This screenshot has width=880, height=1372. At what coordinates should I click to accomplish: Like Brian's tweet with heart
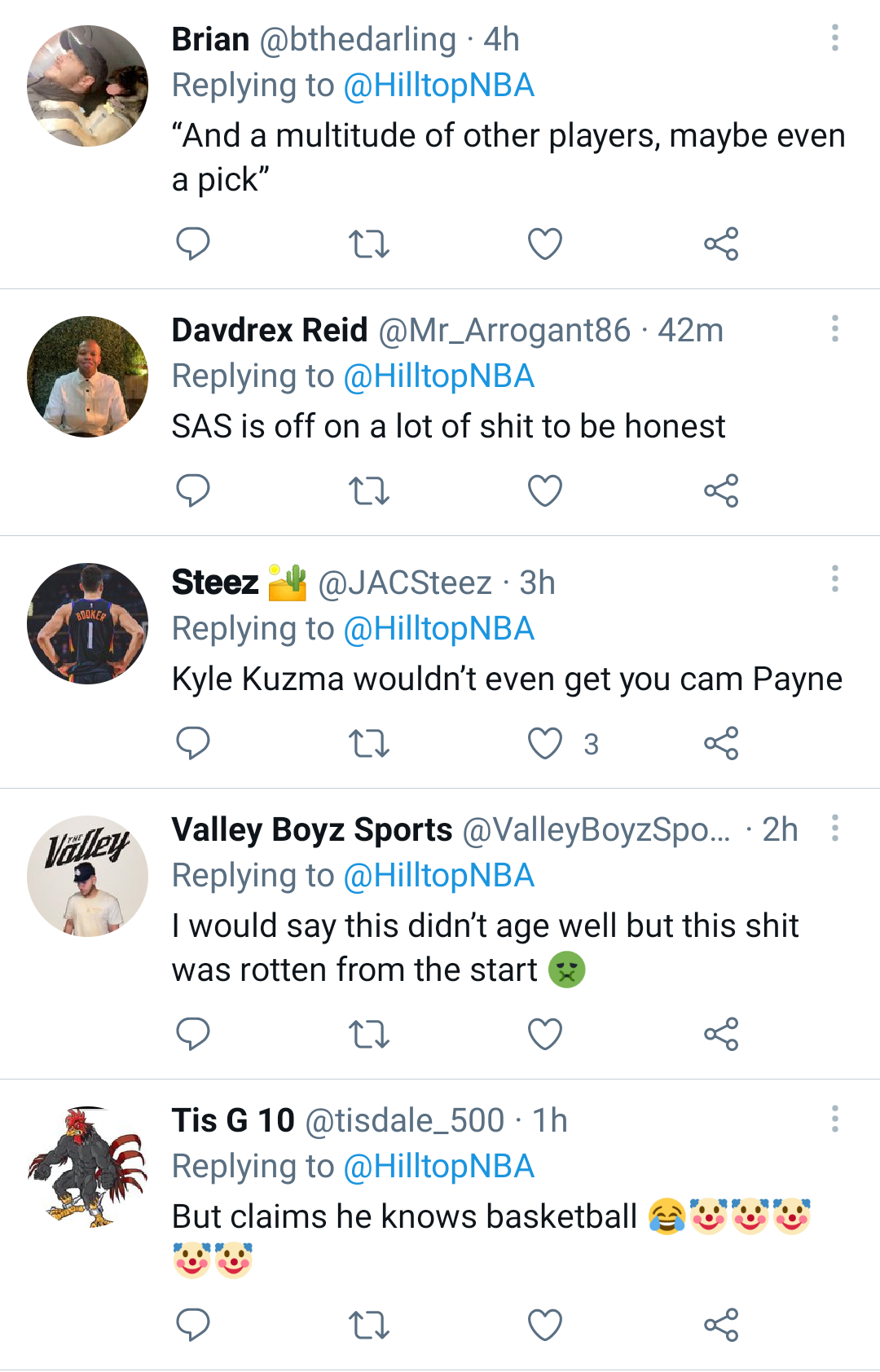[545, 244]
